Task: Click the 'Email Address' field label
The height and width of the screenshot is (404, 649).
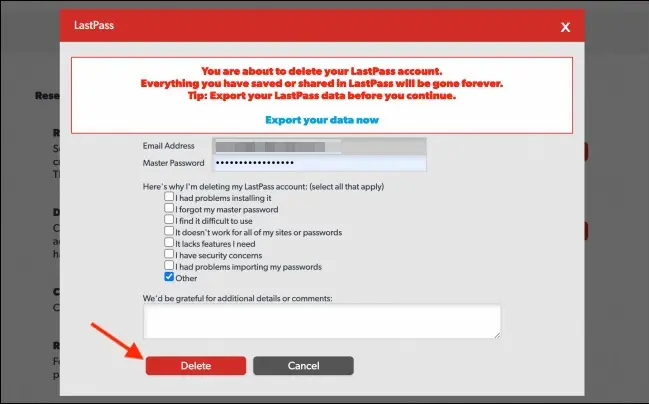Action: [172, 146]
